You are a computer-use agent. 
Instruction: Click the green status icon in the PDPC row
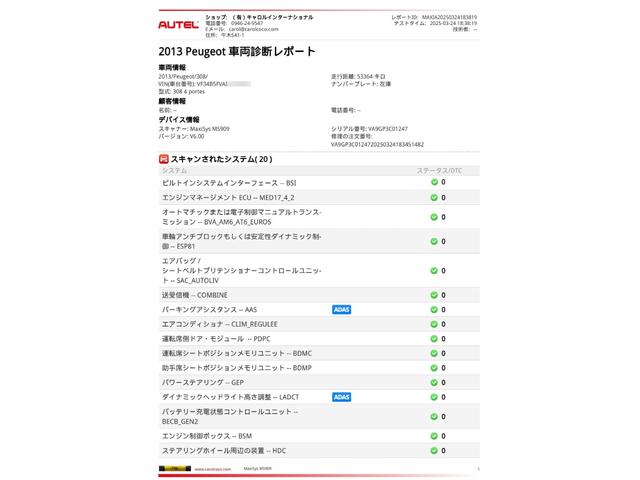pyautogui.click(x=434, y=339)
